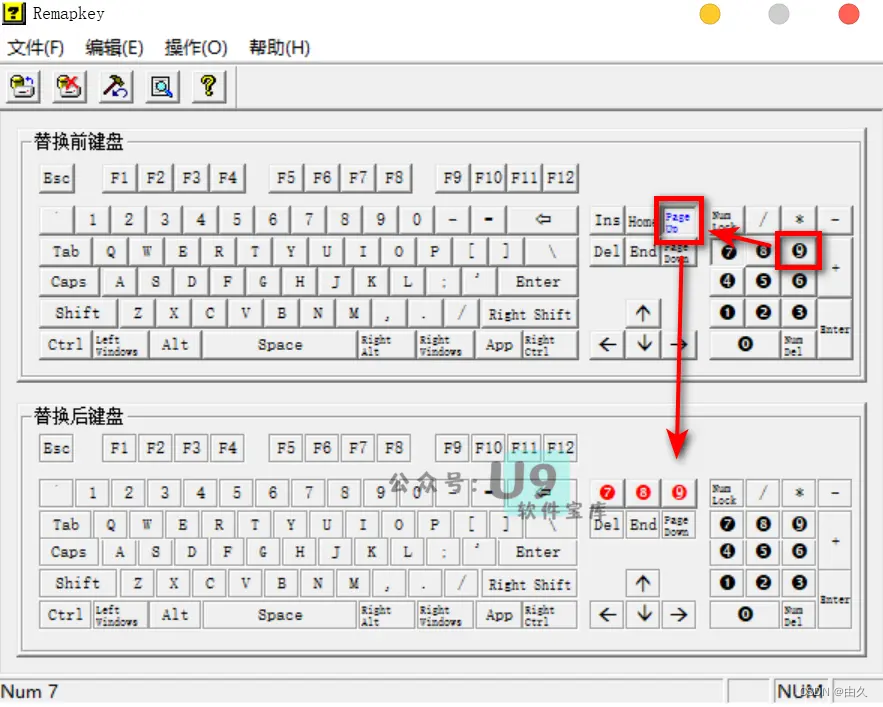
Task: Click the End key on upper keyboard
Action: (x=643, y=252)
